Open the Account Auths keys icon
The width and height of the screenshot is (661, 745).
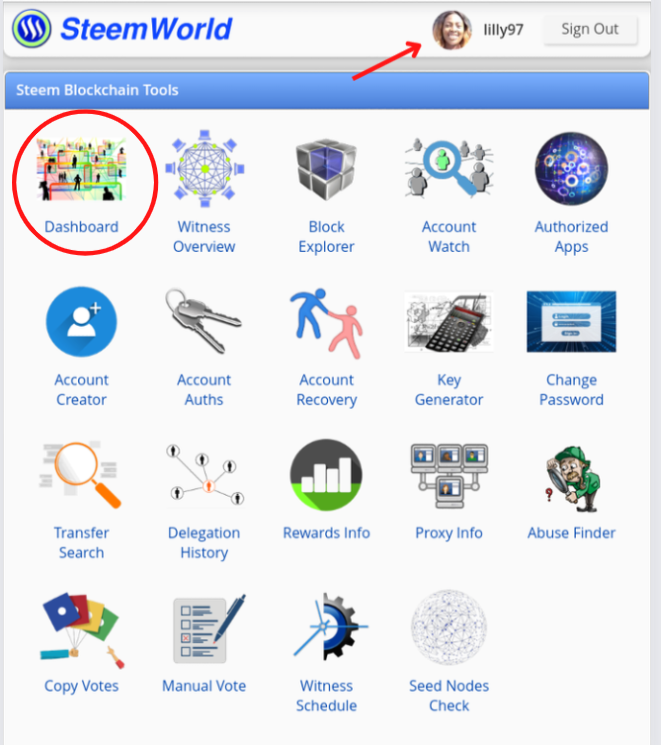tap(204, 322)
